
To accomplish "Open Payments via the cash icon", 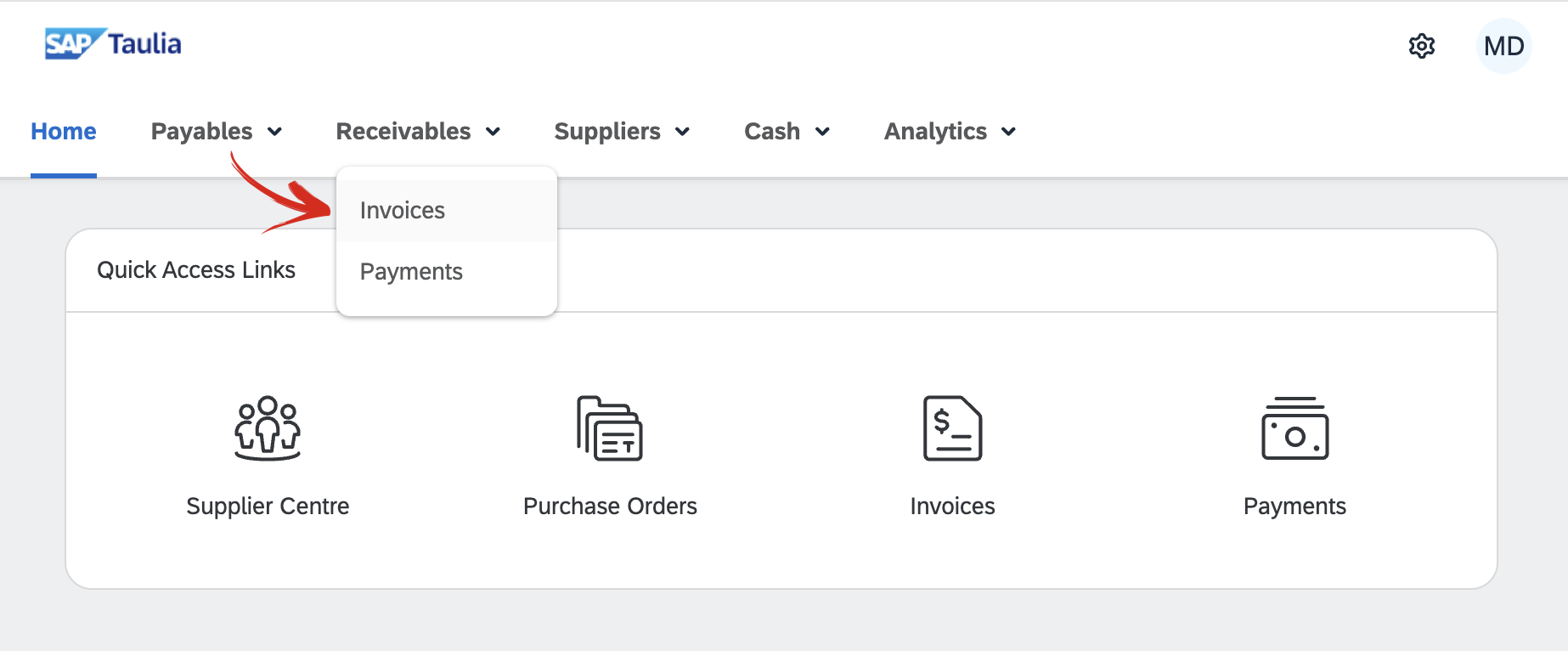I will point(1294,429).
